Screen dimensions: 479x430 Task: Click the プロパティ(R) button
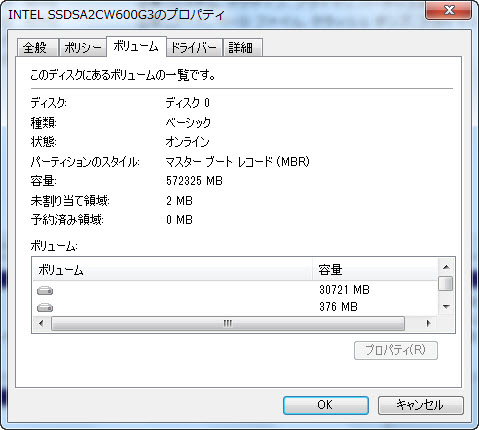(x=396, y=350)
